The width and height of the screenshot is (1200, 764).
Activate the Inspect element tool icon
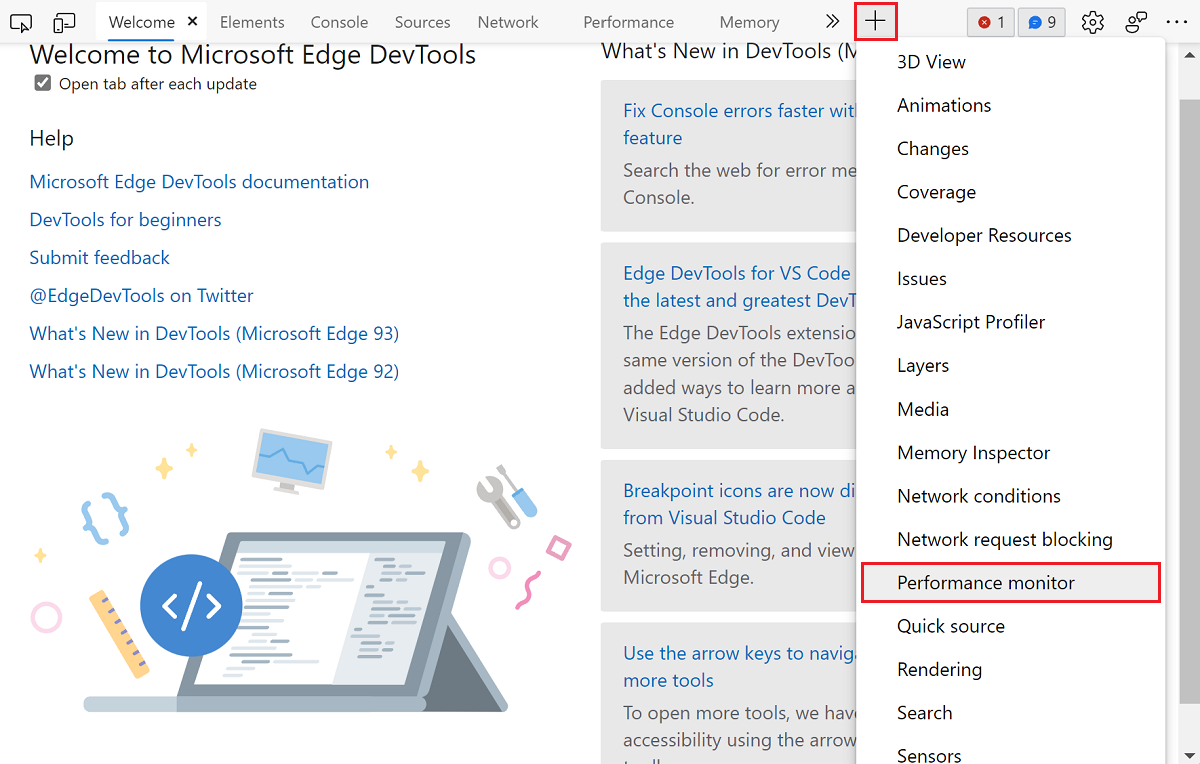[21, 22]
